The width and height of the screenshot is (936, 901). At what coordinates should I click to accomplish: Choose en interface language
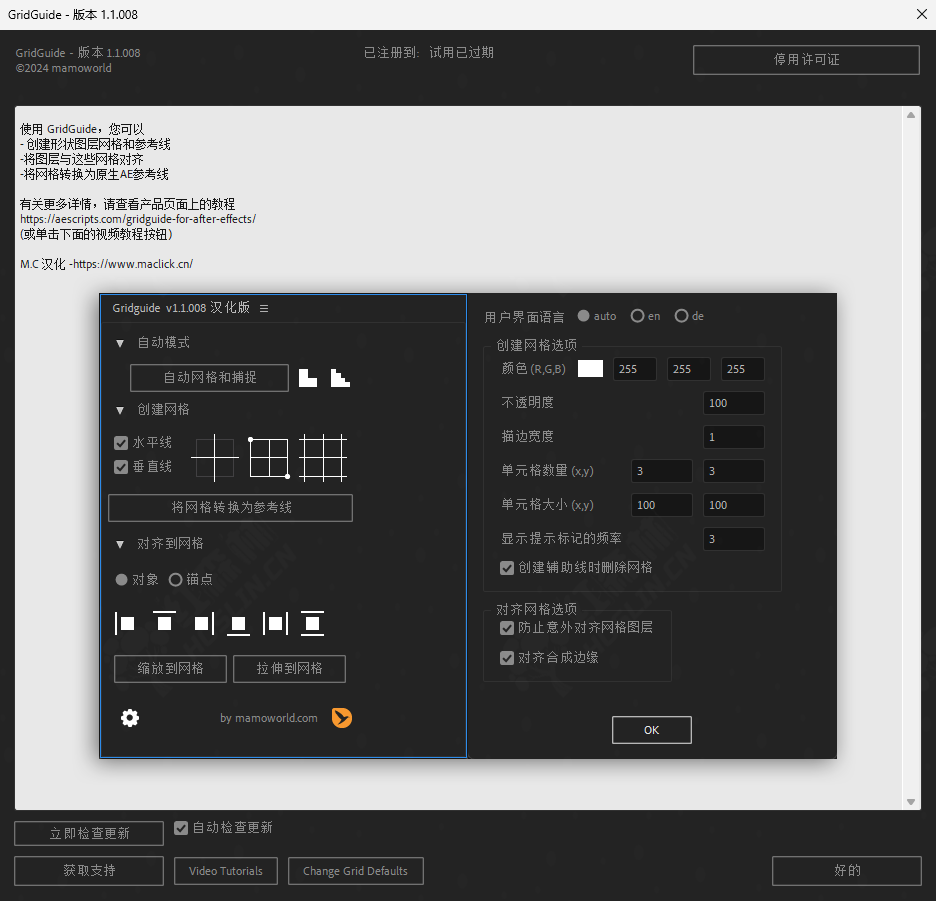click(638, 316)
